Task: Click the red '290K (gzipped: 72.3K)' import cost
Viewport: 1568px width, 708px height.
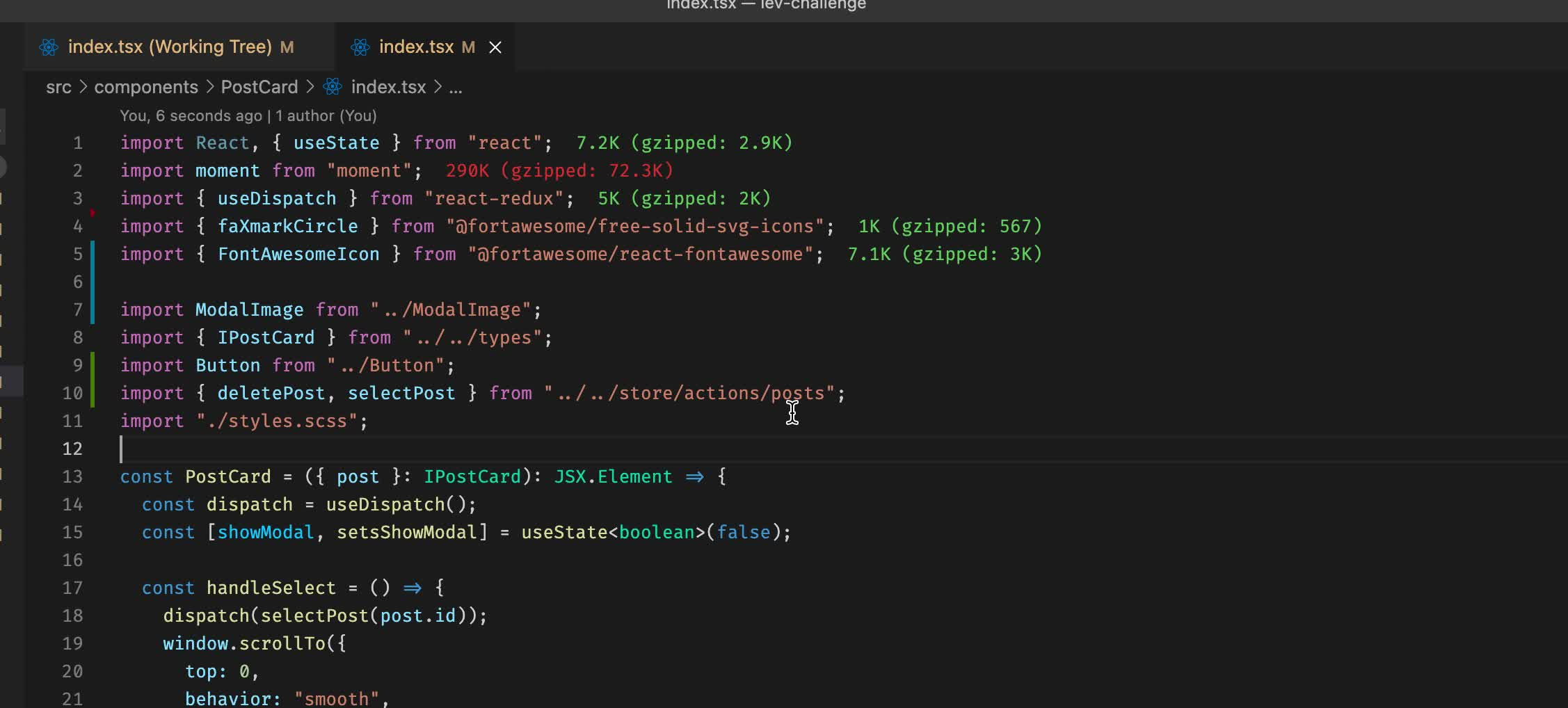Action: pos(559,170)
